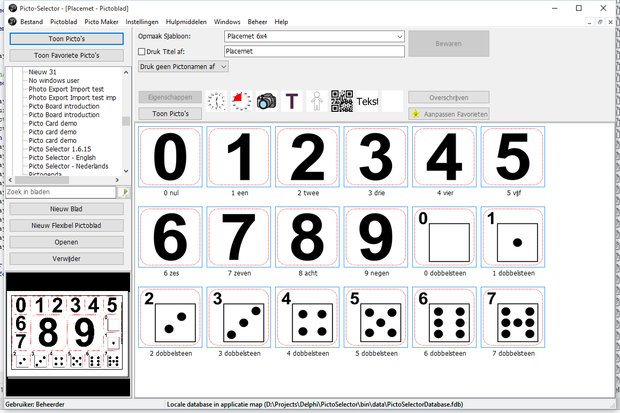Open the Hulpmiddelen menu
Image resolution: width=620 pixels, height=413 pixels.
[186, 21]
